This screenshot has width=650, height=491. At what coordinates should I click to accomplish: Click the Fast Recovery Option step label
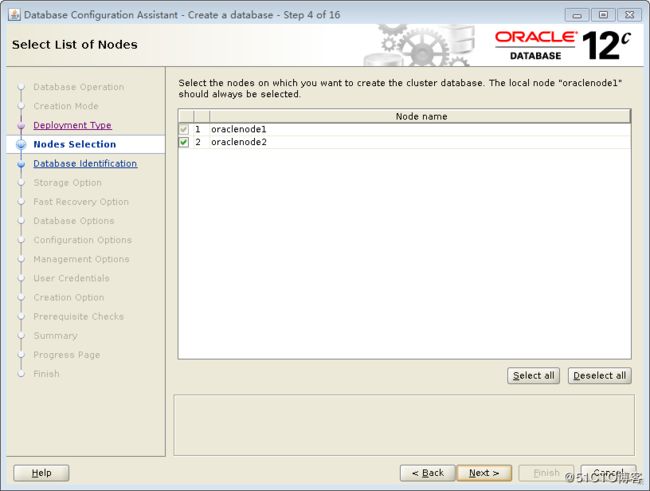[81, 202]
